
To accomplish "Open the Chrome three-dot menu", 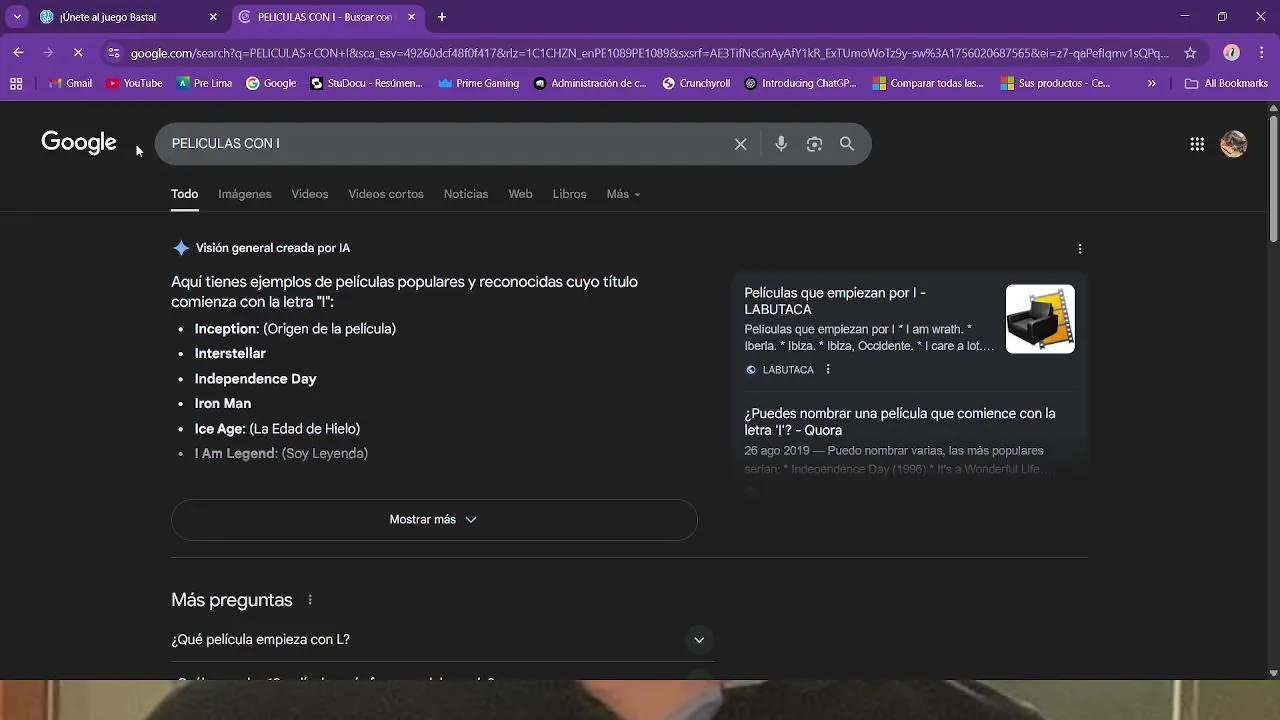I will pos(1262,52).
